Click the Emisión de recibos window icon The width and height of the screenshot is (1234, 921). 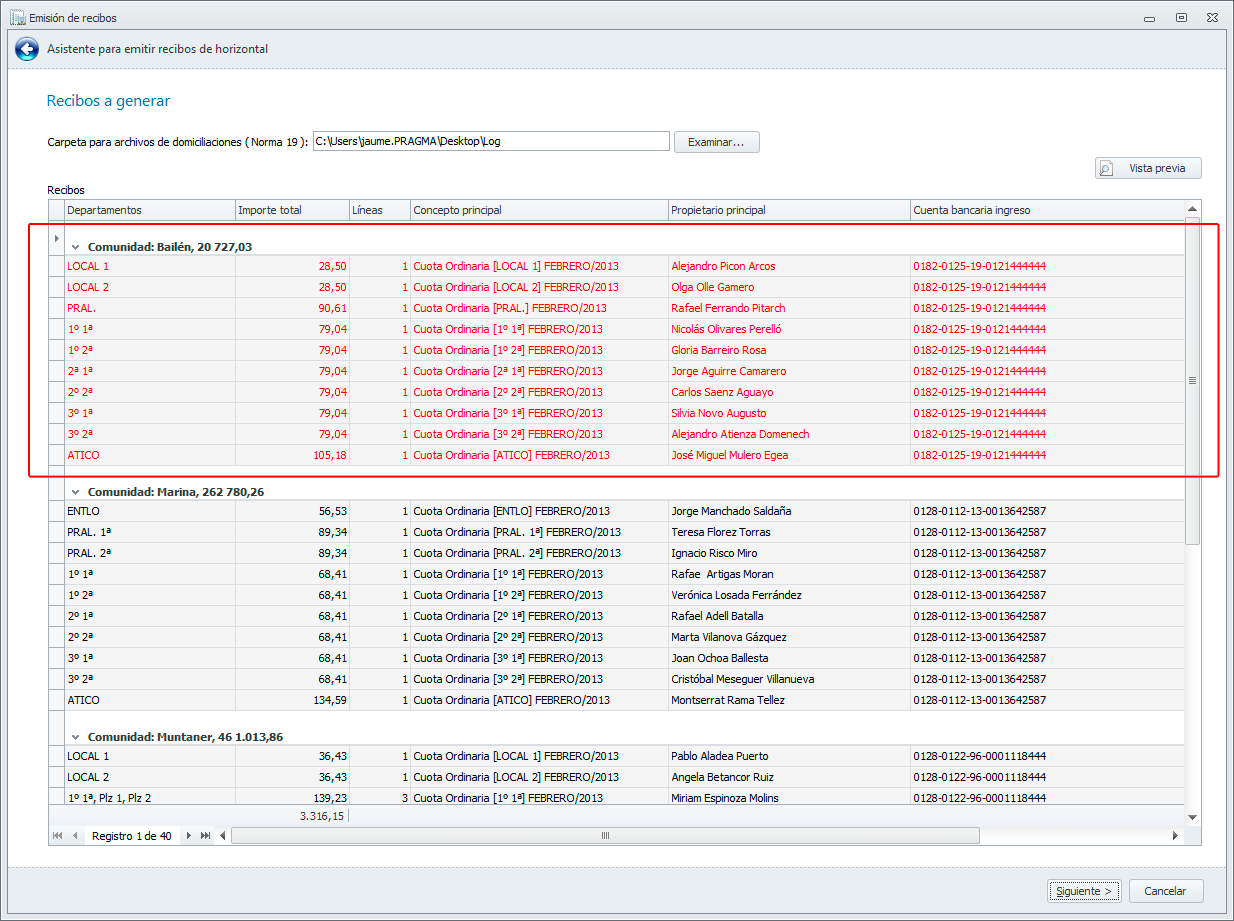pyautogui.click(x=16, y=17)
